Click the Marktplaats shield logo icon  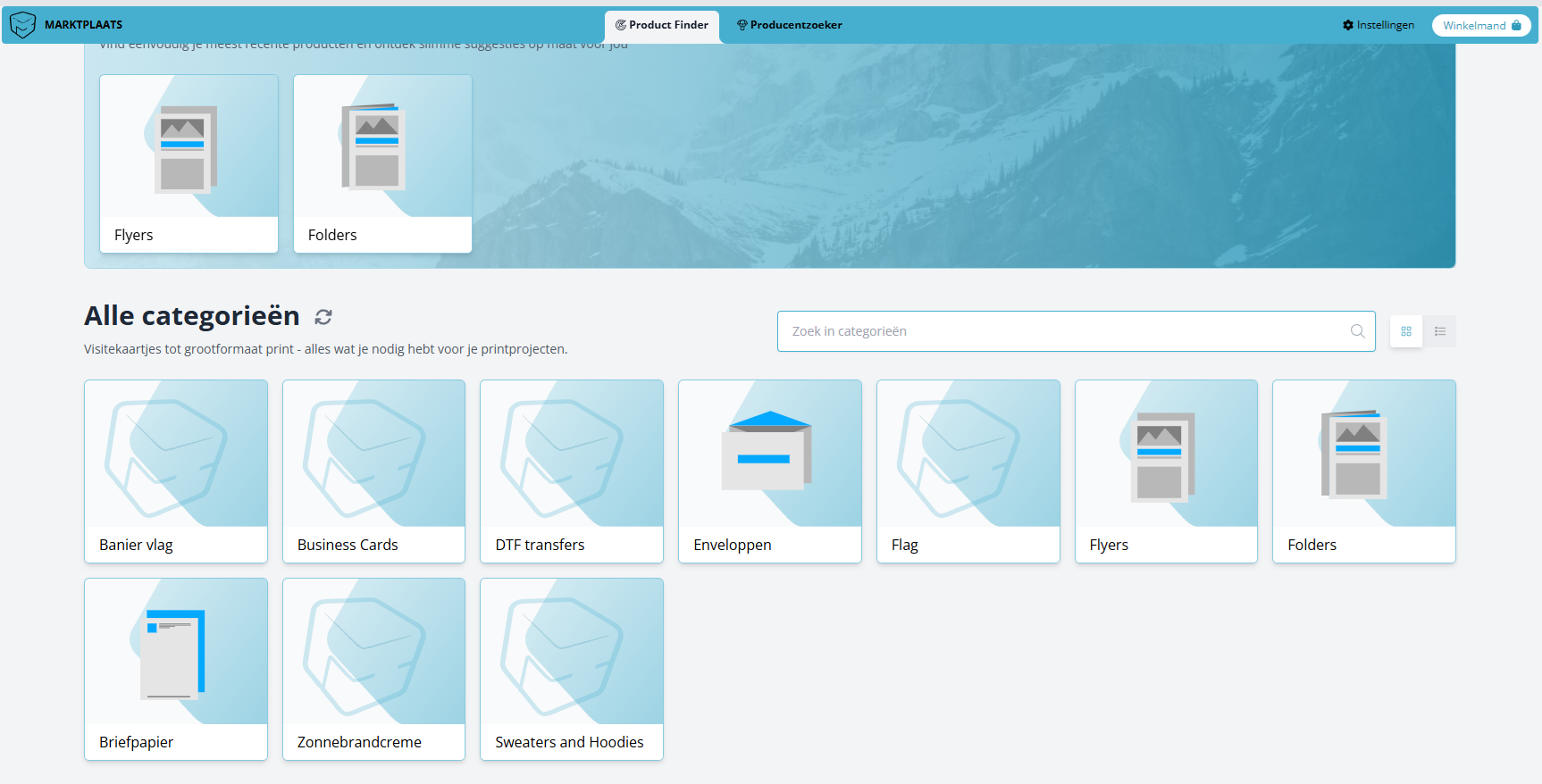[22, 25]
